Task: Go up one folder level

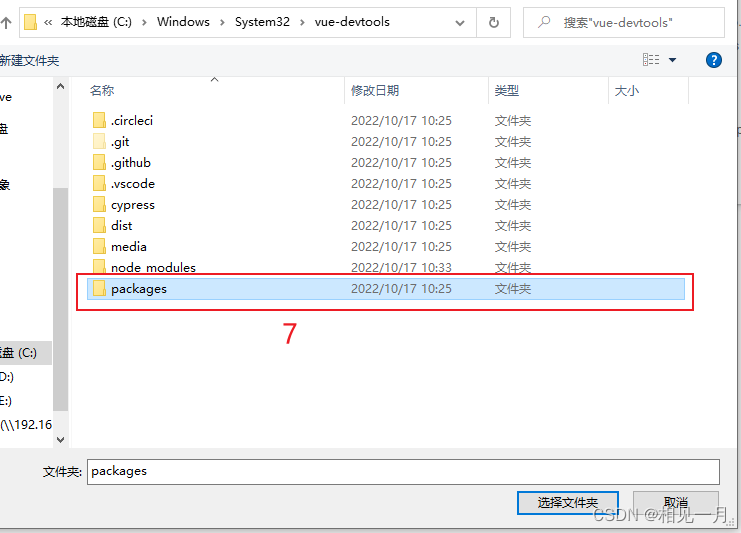Action: pos(6,22)
